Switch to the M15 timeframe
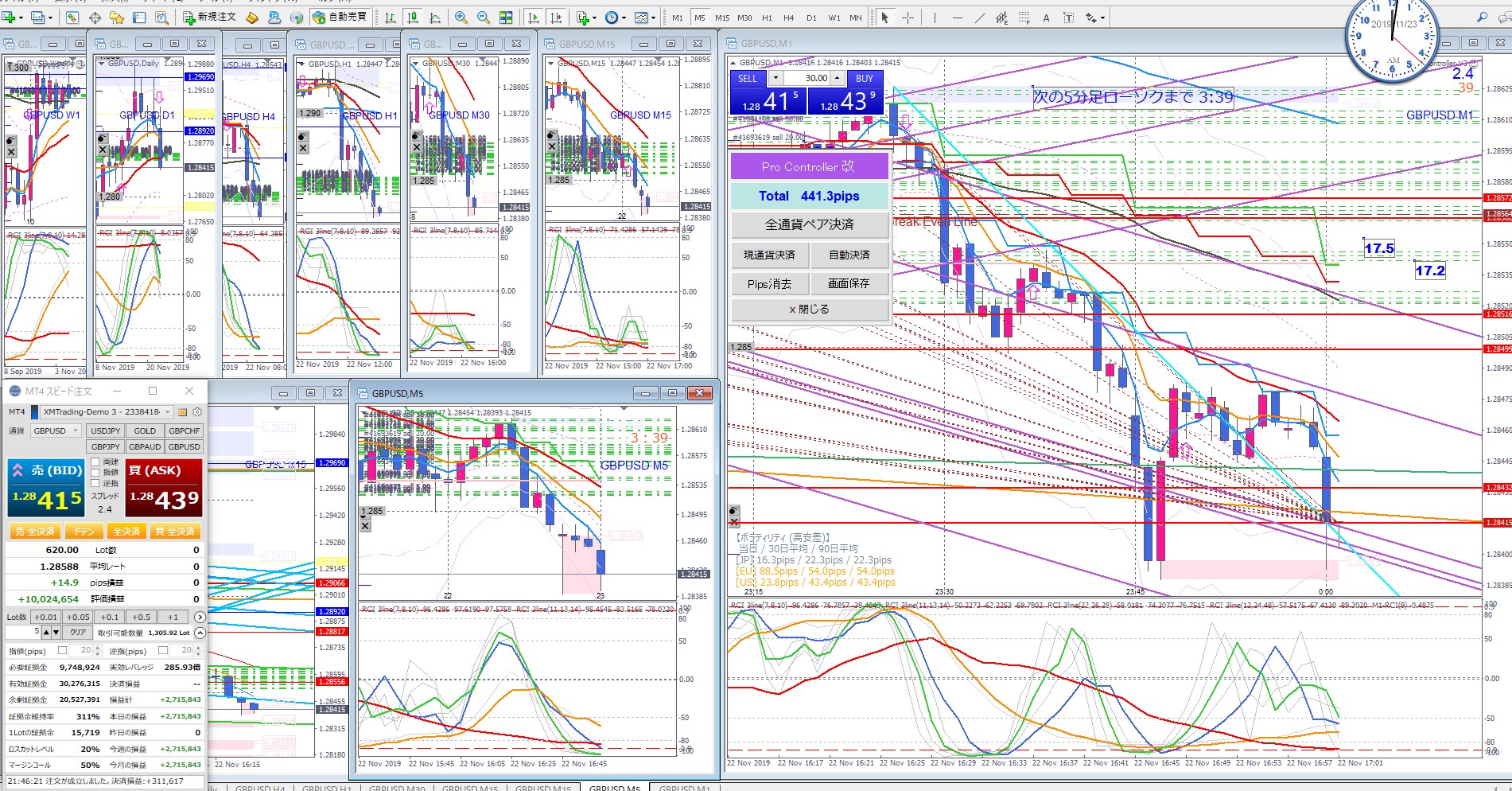The image size is (1512, 791). (x=721, y=18)
